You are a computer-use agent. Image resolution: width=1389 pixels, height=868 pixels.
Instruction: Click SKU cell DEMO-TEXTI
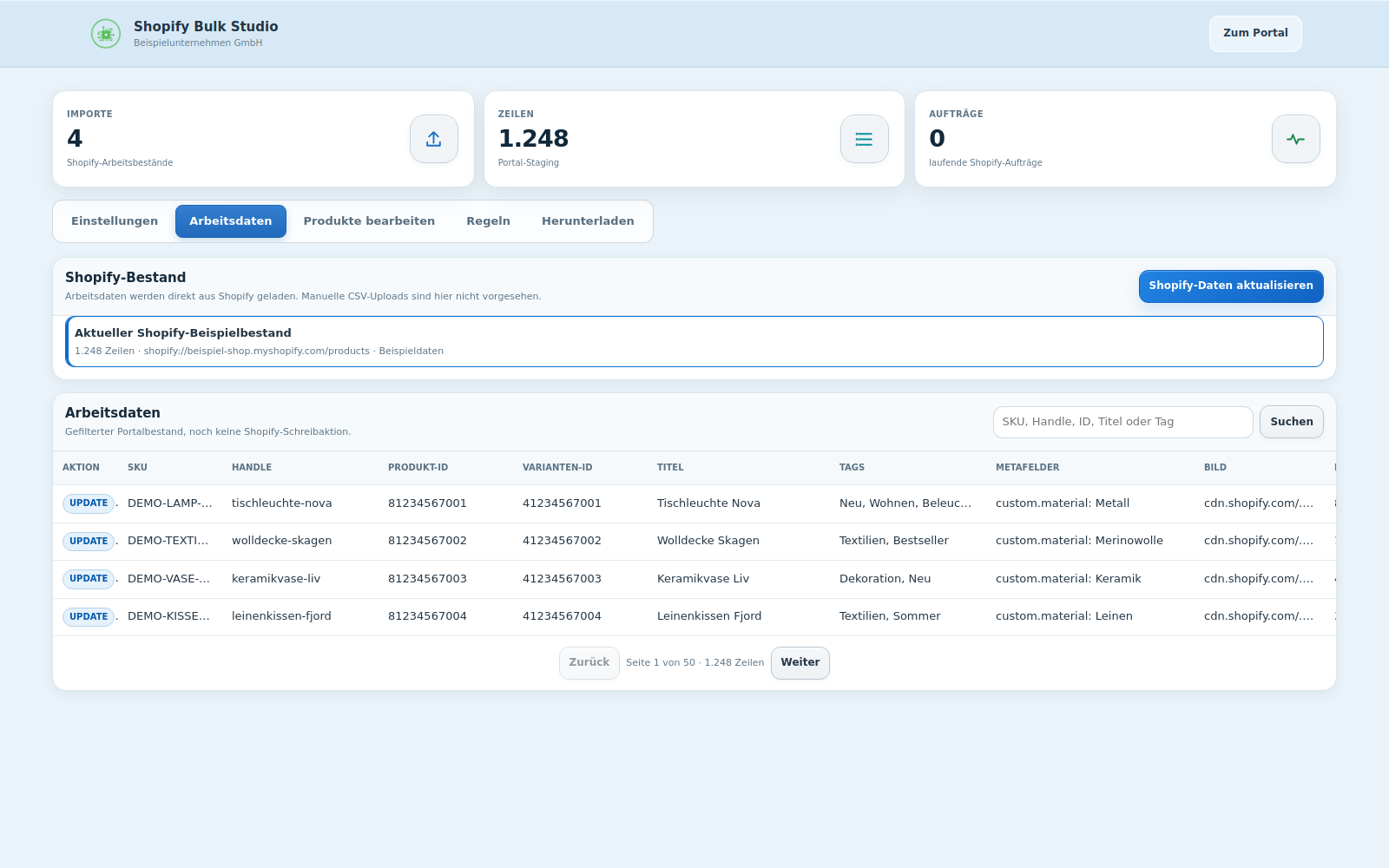tap(168, 541)
